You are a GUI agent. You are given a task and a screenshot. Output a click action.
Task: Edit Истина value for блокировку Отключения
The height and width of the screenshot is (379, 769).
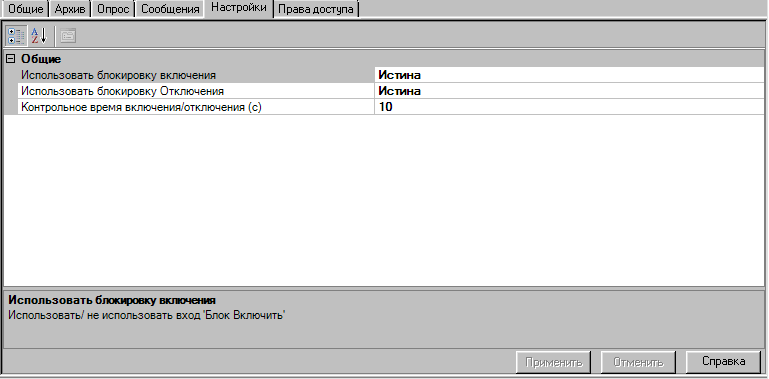click(x=569, y=91)
